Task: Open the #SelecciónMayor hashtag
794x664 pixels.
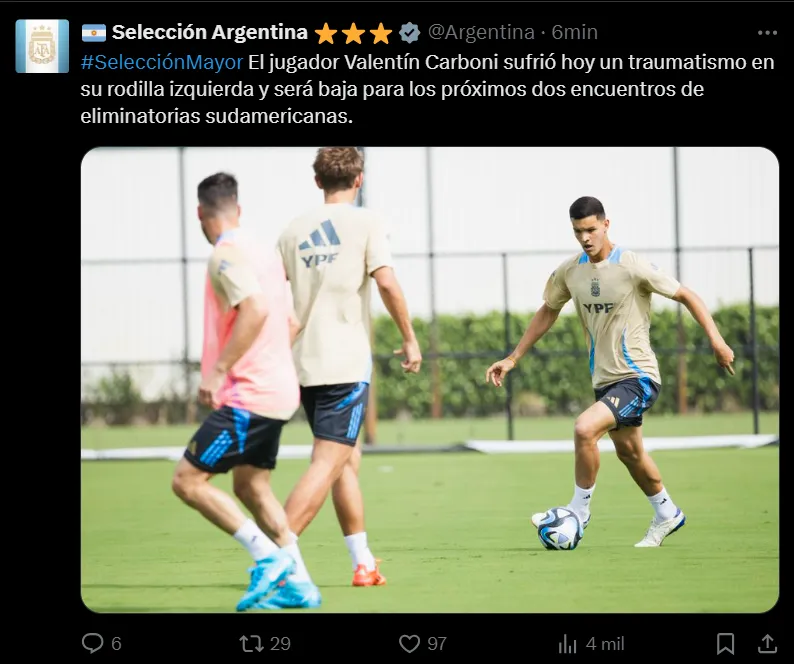Action: pyautogui.click(x=162, y=62)
